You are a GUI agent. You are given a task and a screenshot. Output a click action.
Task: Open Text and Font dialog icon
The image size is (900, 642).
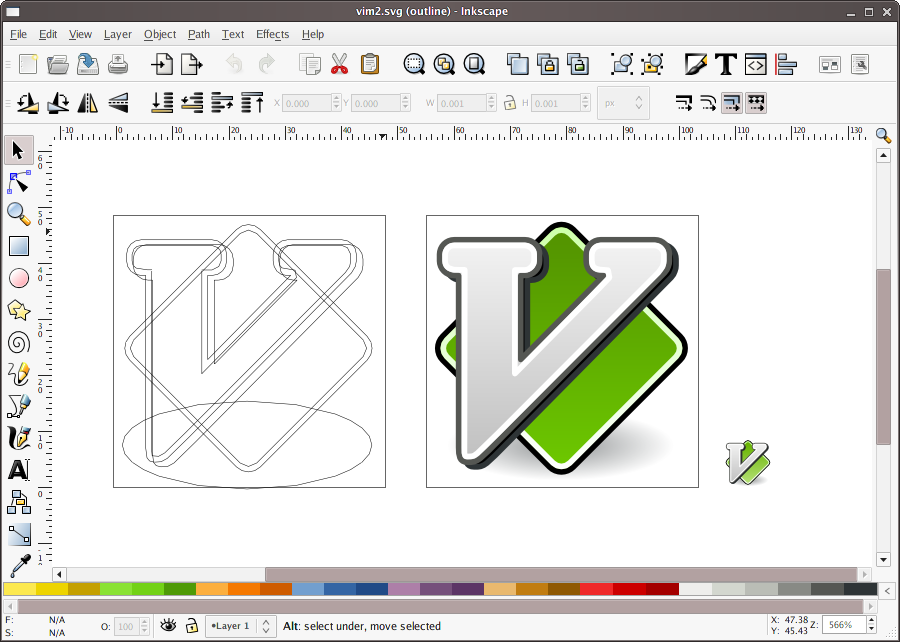click(x=726, y=64)
